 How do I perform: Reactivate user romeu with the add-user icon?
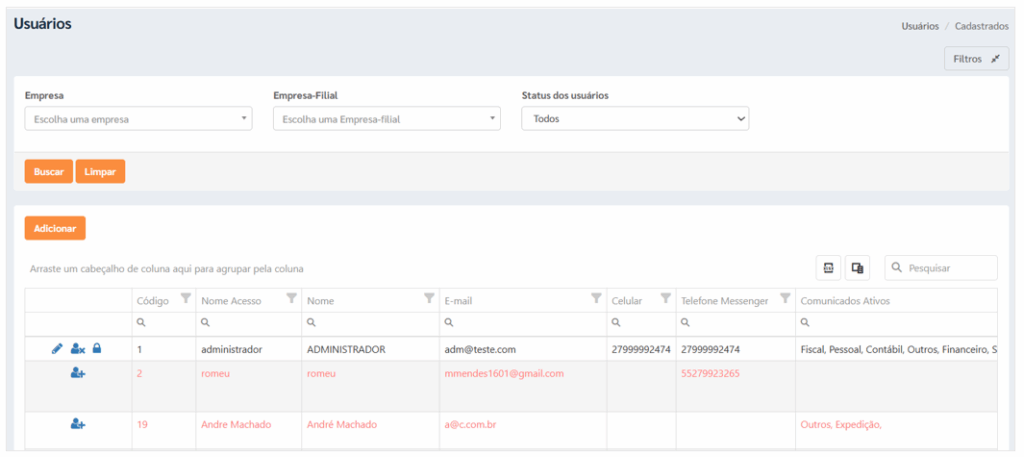point(78,373)
